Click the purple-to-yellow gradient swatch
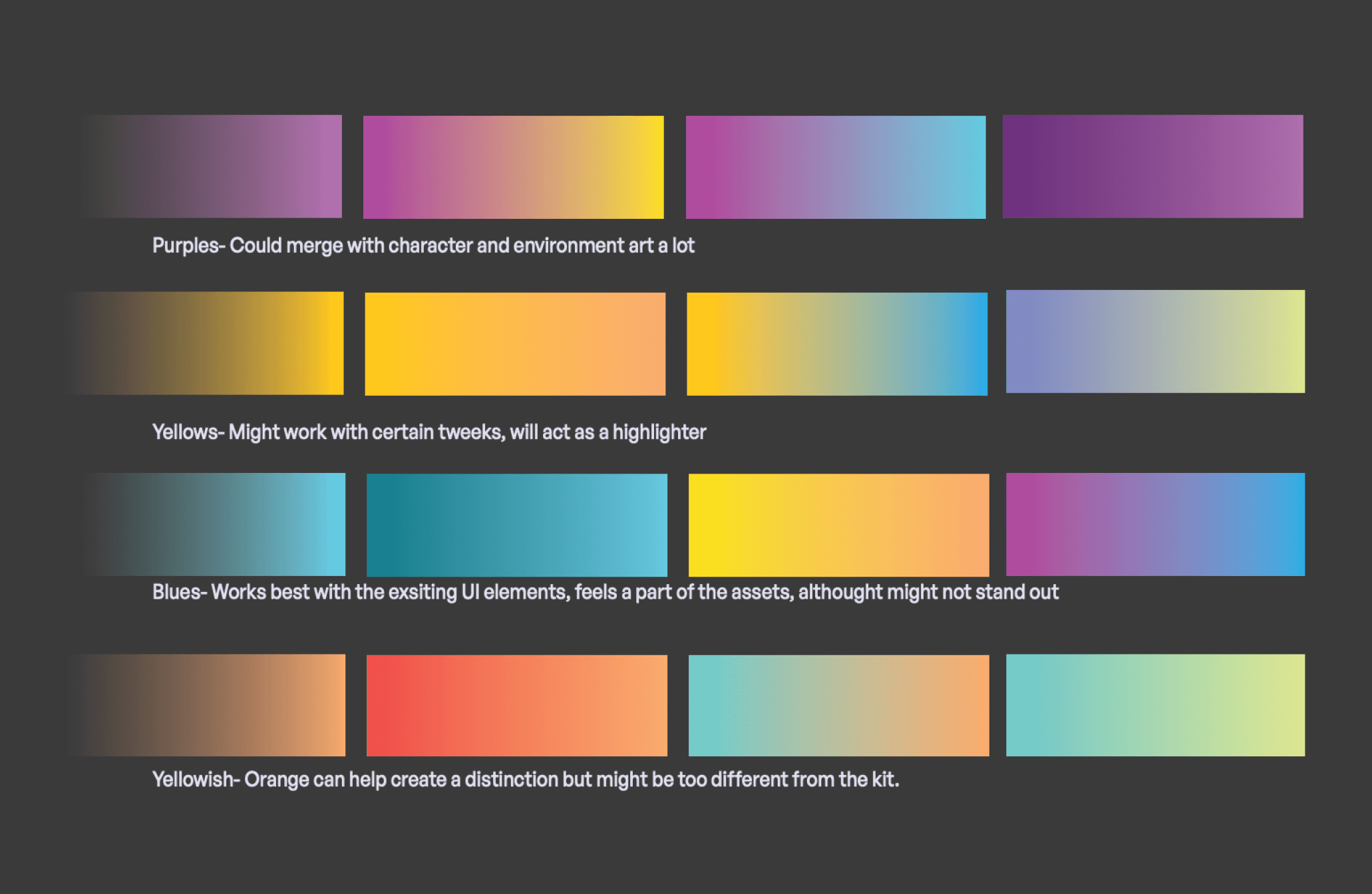Image resolution: width=1372 pixels, height=894 pixels. [513, 167]
